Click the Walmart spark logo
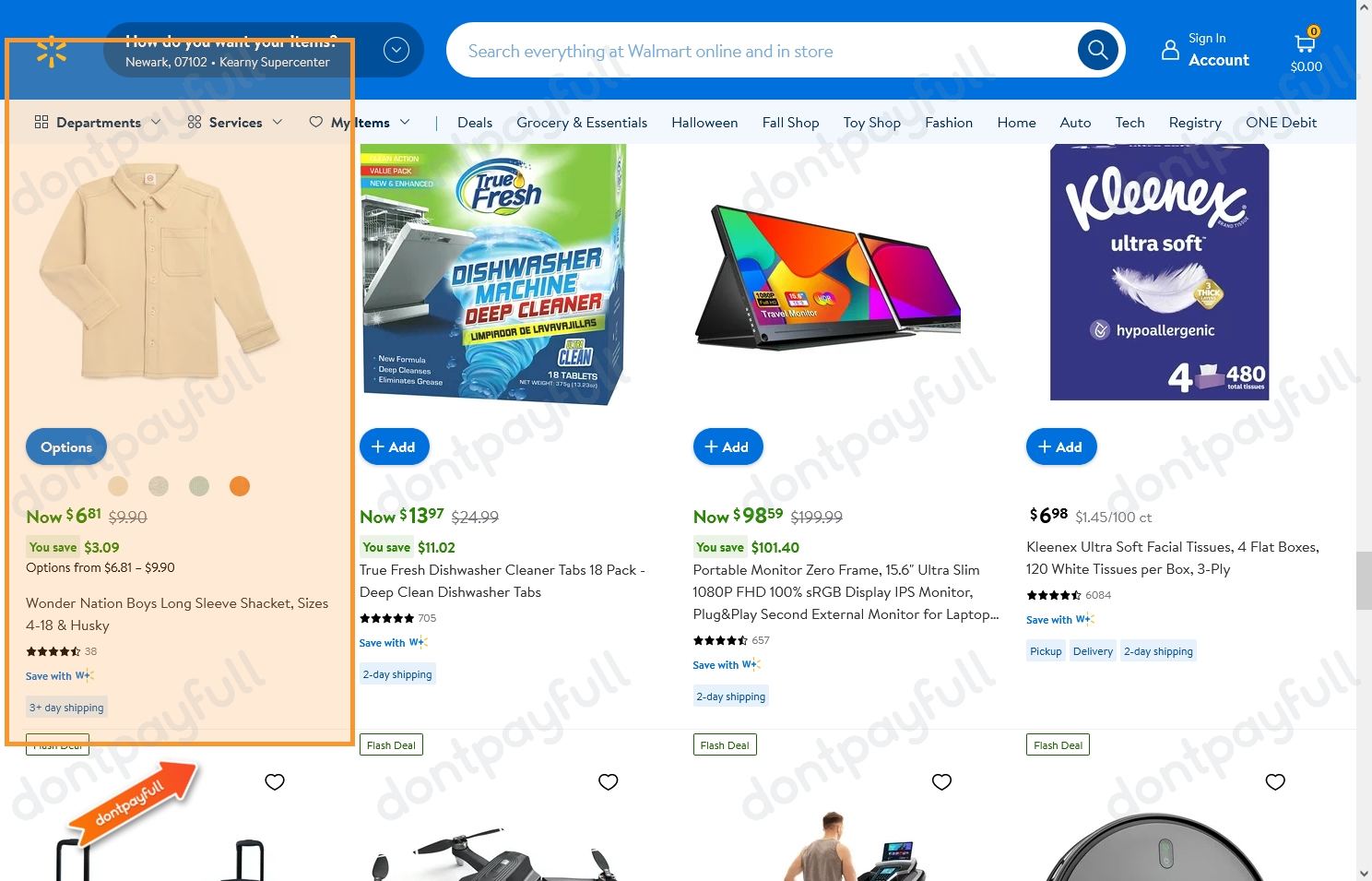The width and height of the screenshot is (1372, 881). click(x=52, y=52)
